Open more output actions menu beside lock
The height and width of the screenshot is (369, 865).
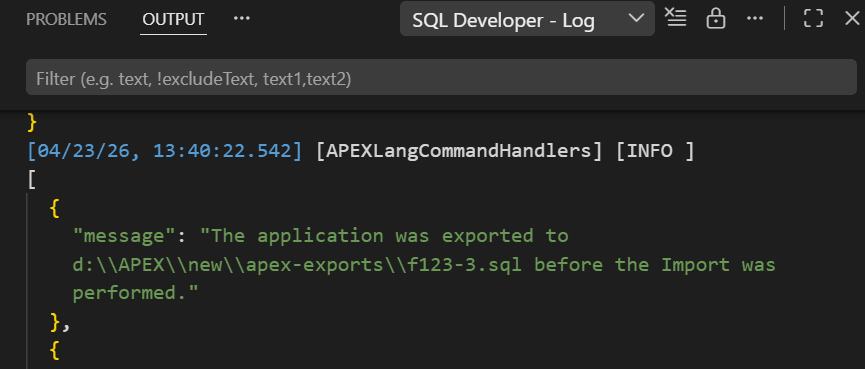click(755, 18)
